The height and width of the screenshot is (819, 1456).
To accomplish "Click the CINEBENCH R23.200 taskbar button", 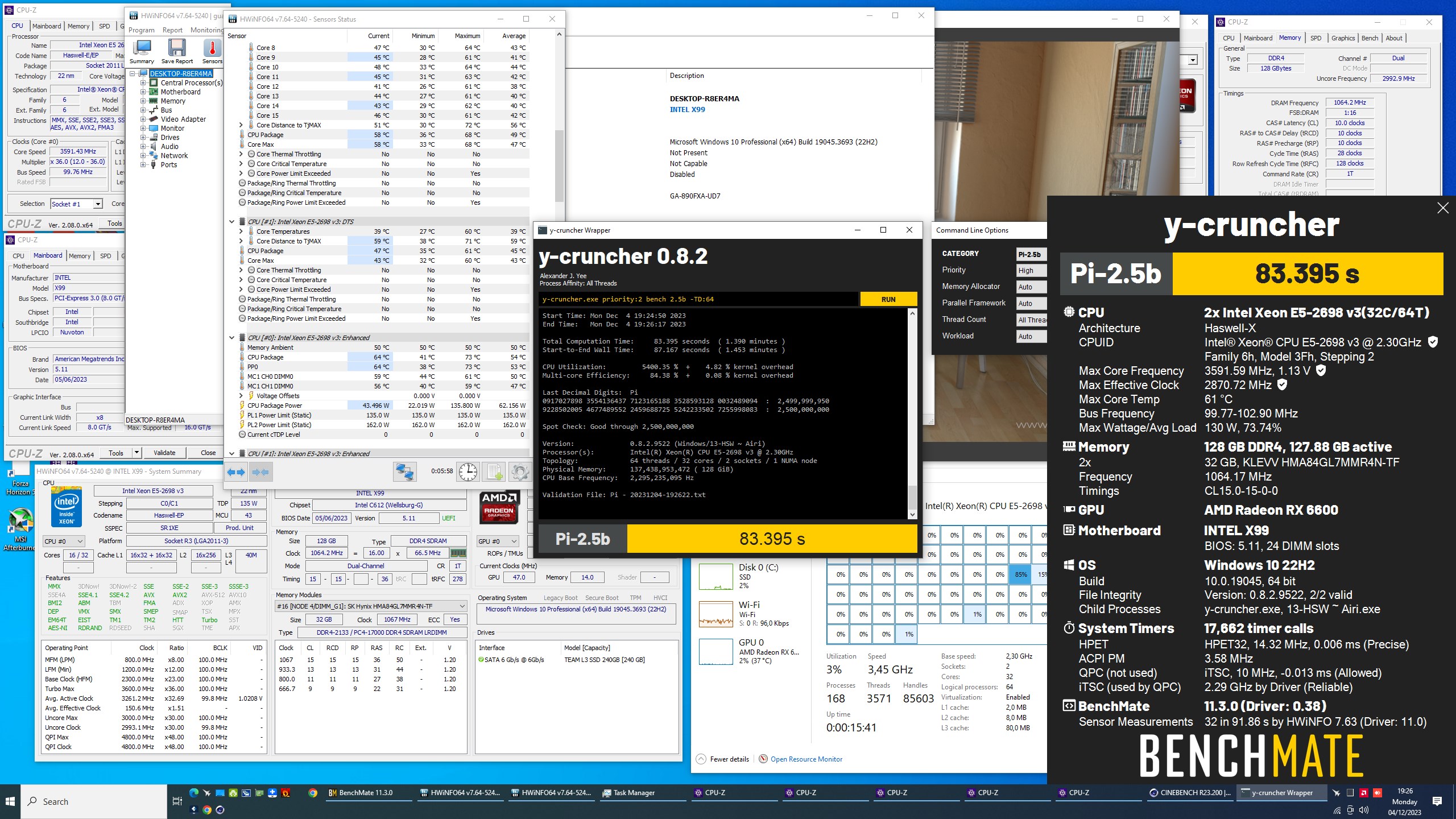I will [1190, 793].
